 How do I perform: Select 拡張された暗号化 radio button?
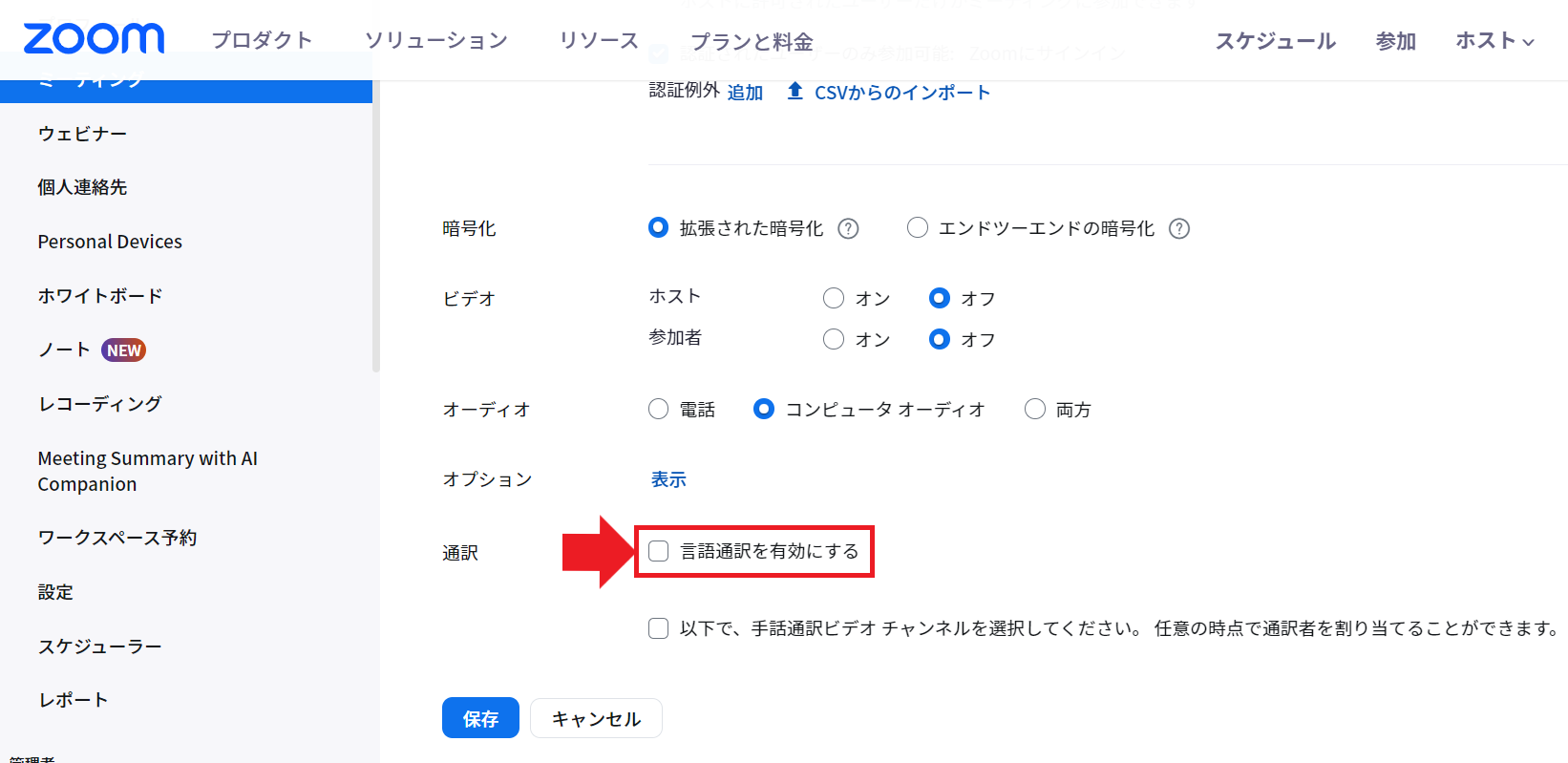(x=658, y=227)
